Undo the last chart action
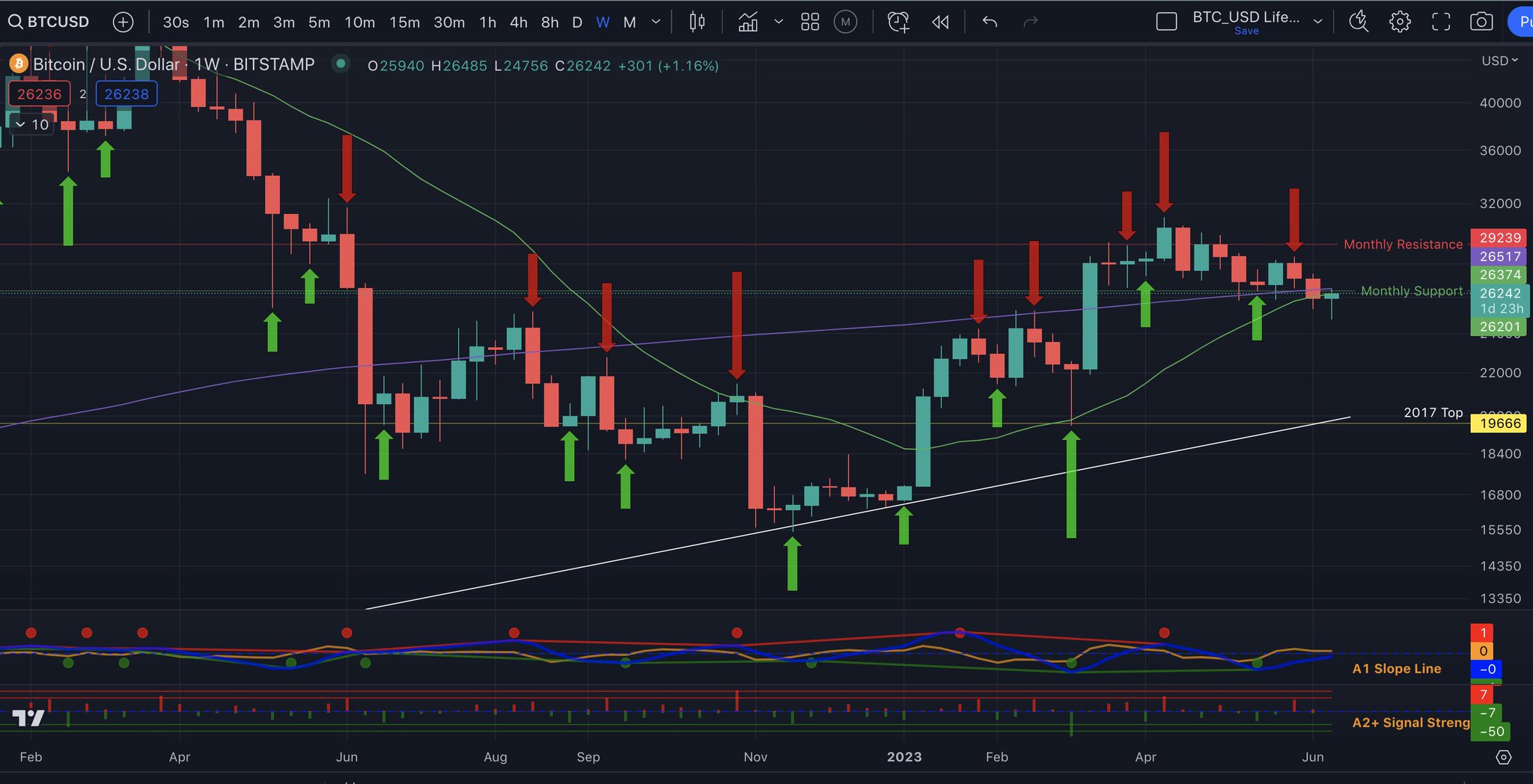 [990, 22]
